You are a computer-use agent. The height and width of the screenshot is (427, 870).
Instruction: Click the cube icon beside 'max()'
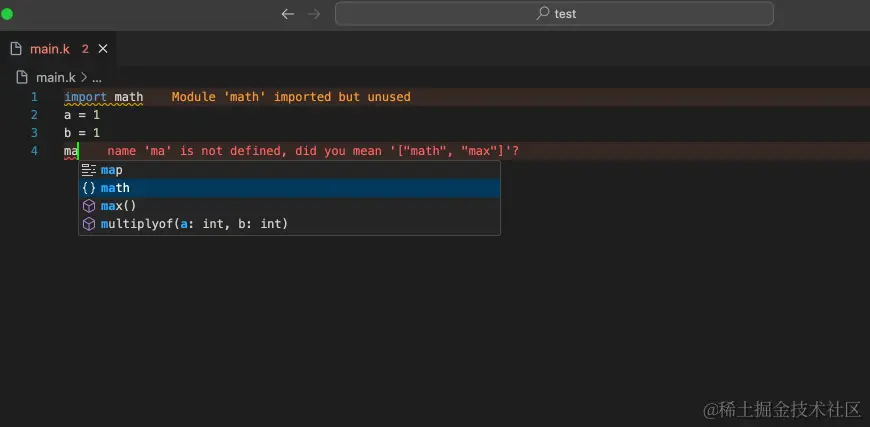click(x=89, y=206)
